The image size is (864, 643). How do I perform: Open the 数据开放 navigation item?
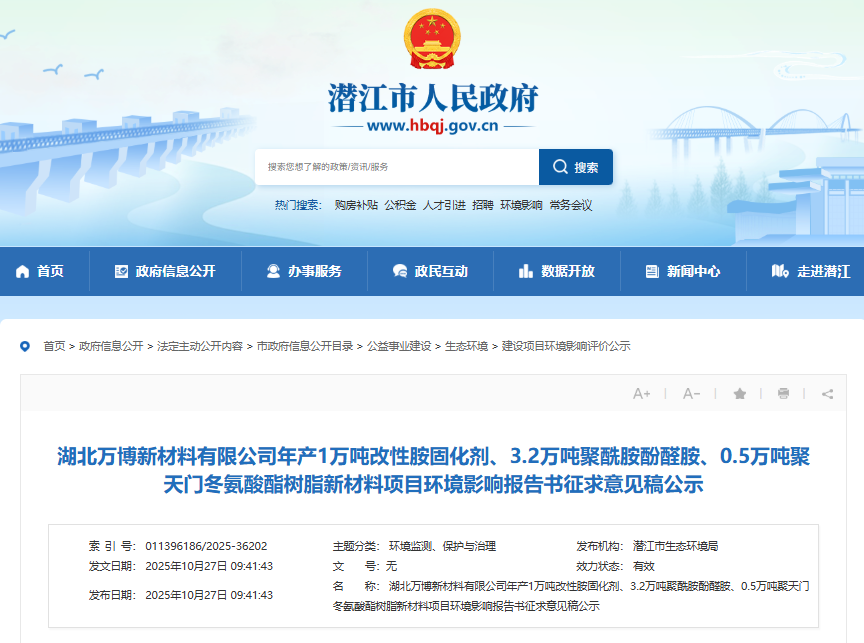coord(557,271)
